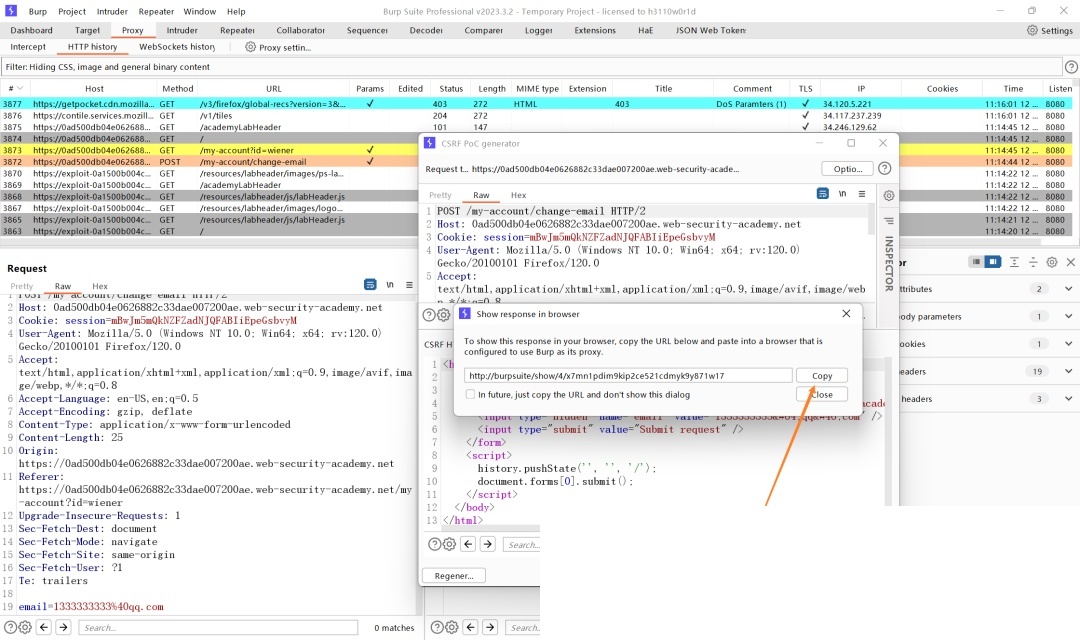Open the main Inspector panel settings gear
This screenshot has height=640, width=1080.
(1052, 262)
